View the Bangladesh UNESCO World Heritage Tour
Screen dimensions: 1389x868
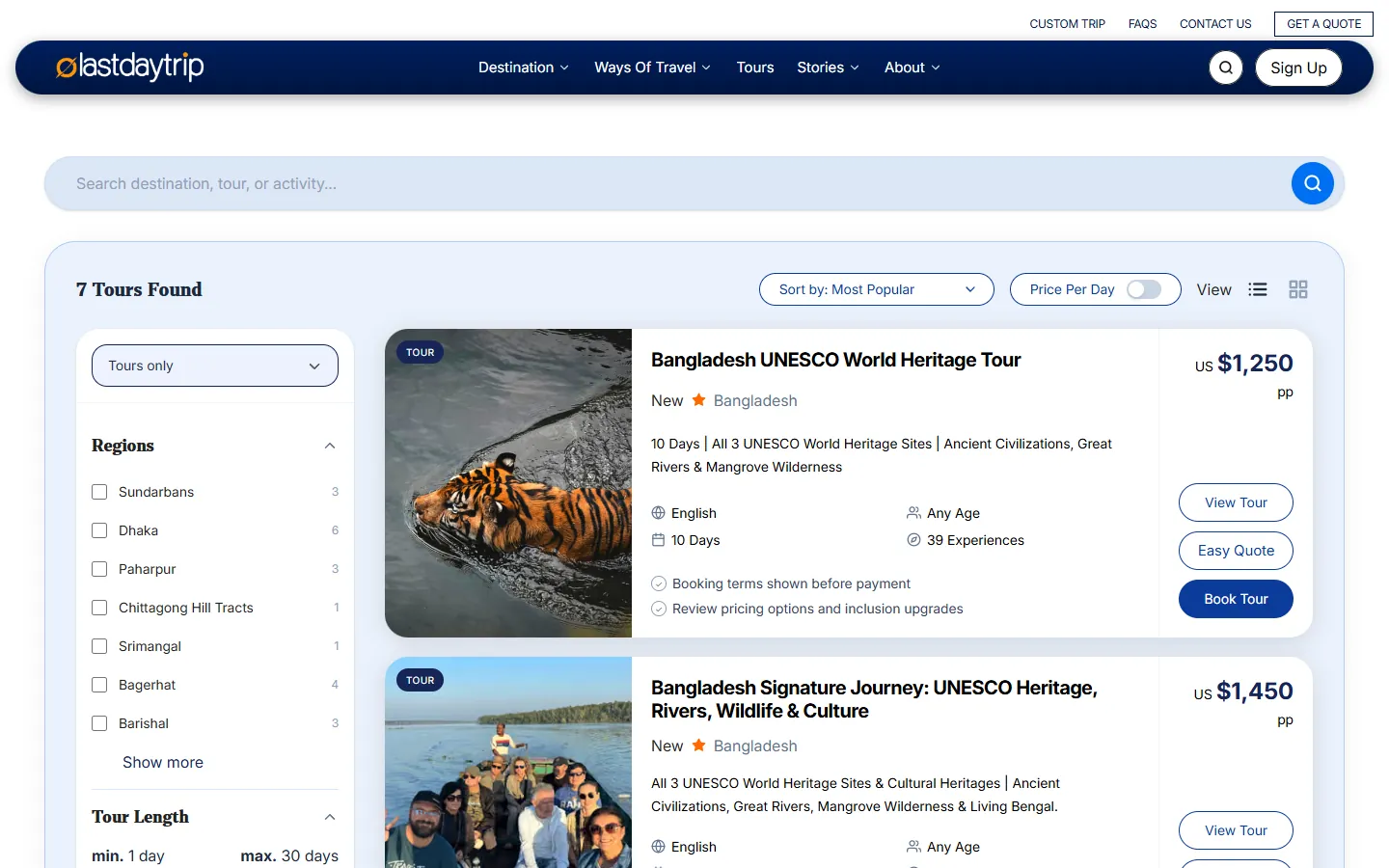(x=1236, y=502)
